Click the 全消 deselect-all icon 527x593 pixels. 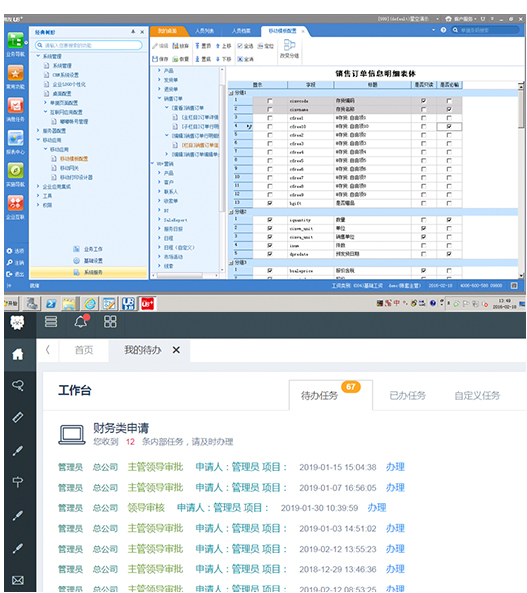click(240, 59)
